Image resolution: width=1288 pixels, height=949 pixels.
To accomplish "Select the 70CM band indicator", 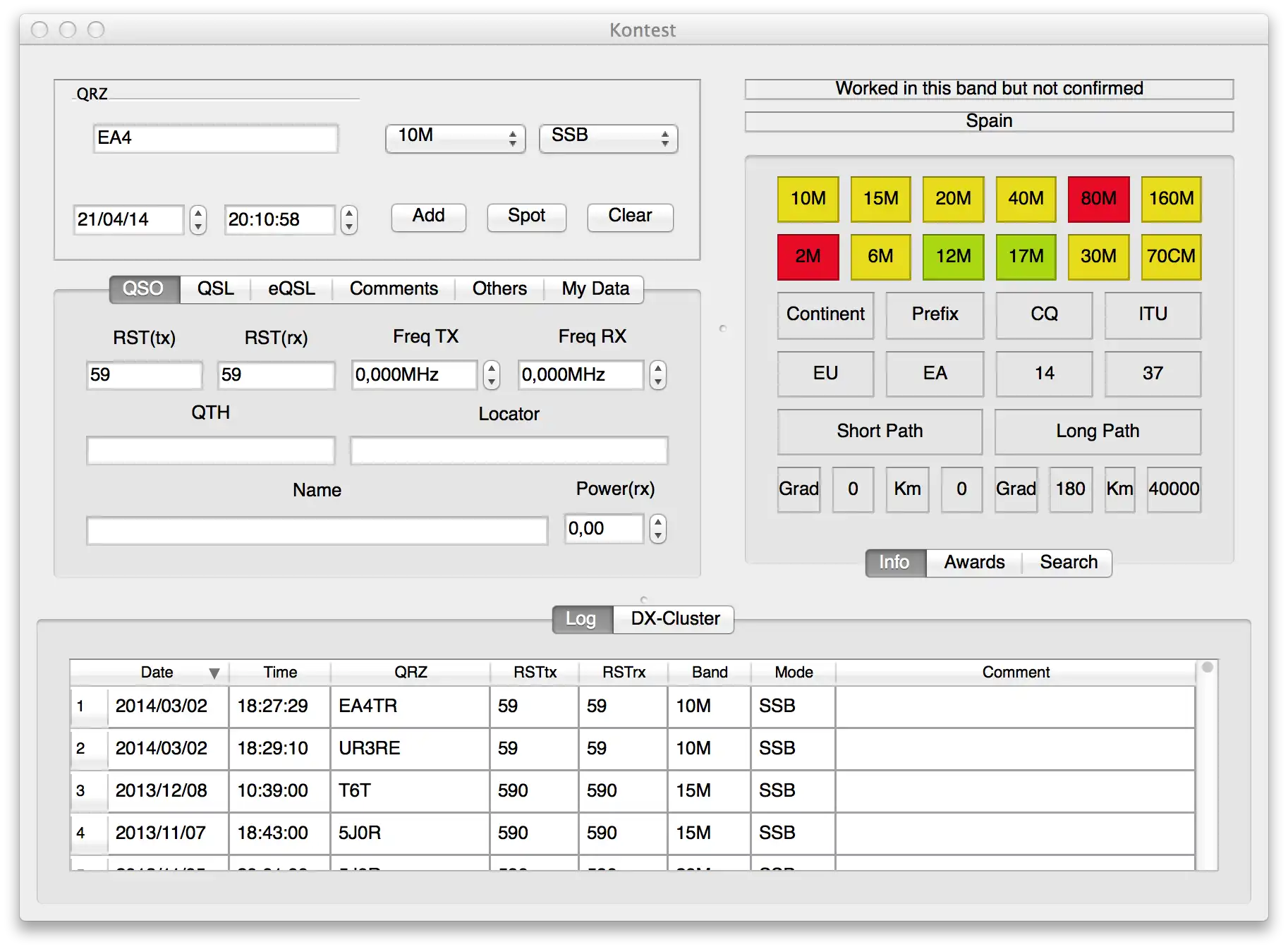I will coord(1171,257).
